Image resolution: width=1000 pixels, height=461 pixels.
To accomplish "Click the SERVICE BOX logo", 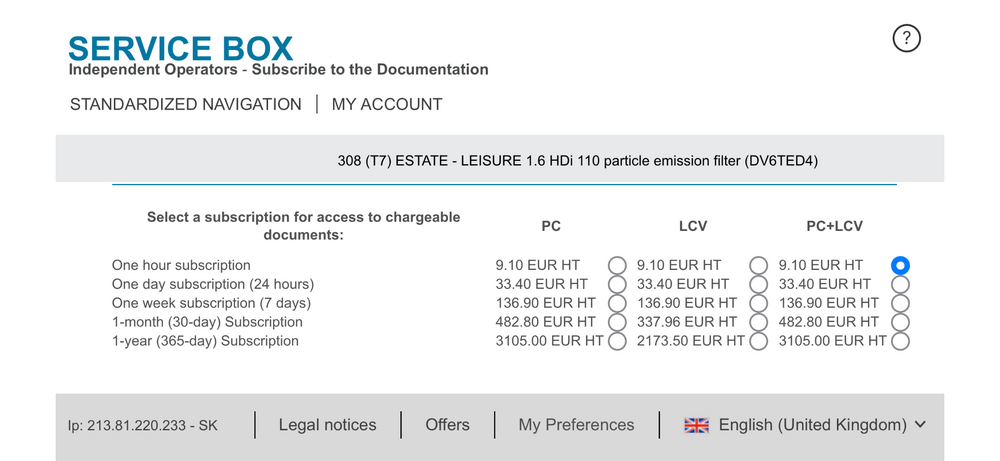I will tap(180, 48).
